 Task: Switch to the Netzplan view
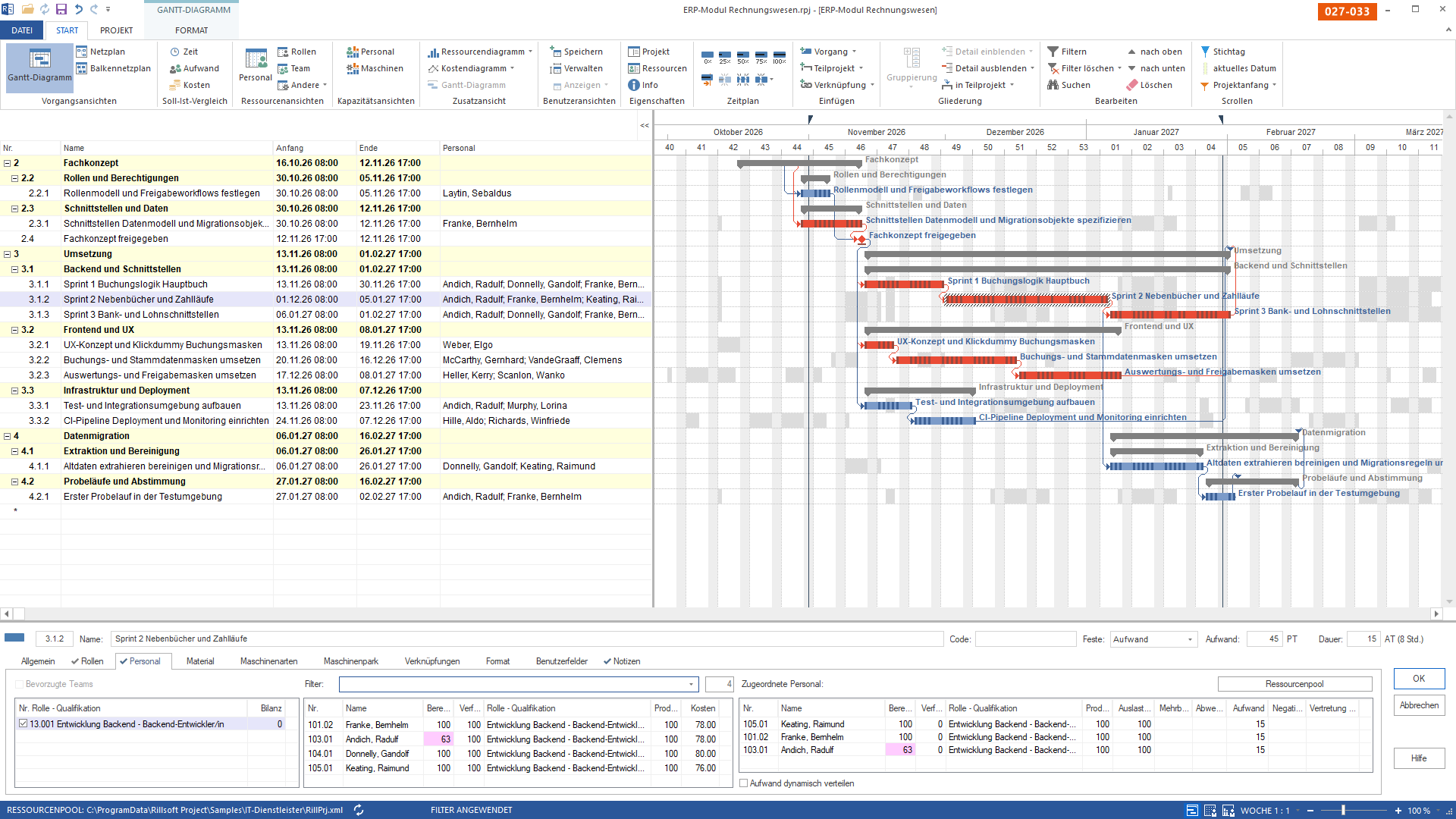pos(100,52)
